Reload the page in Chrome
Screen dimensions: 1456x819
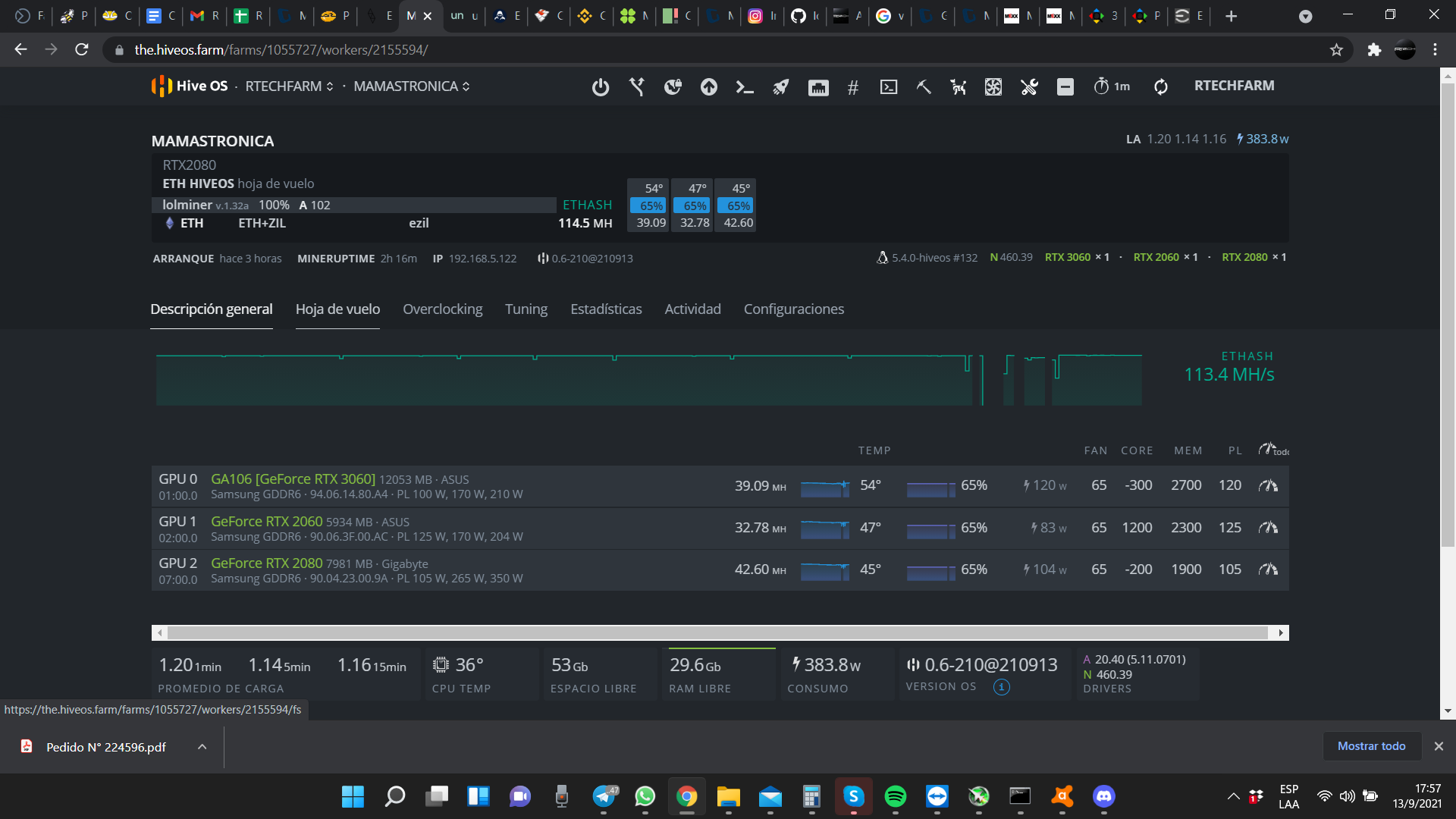82,49
